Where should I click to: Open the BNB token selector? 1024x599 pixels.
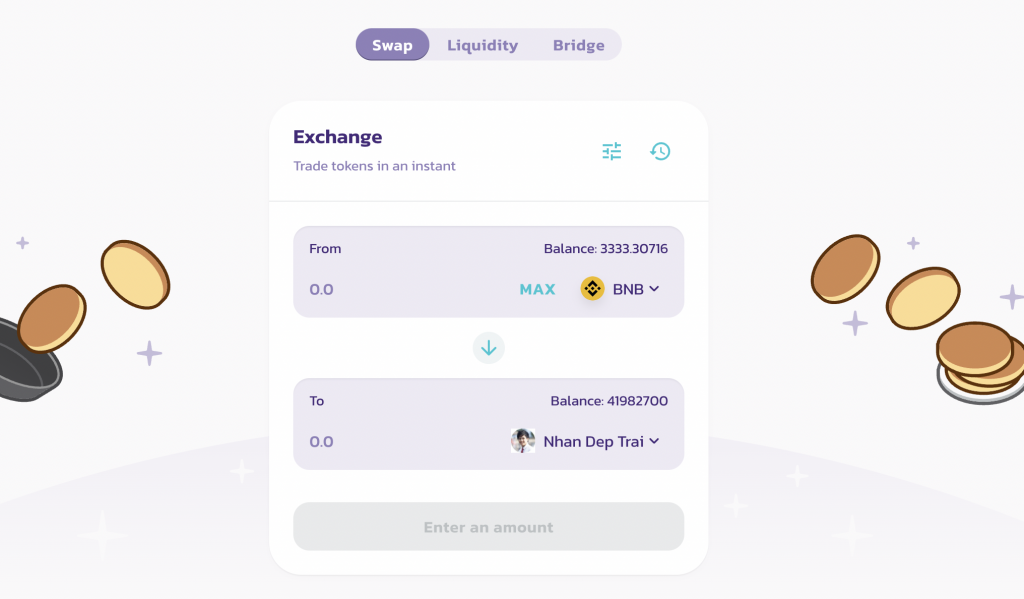click(620, 289)
